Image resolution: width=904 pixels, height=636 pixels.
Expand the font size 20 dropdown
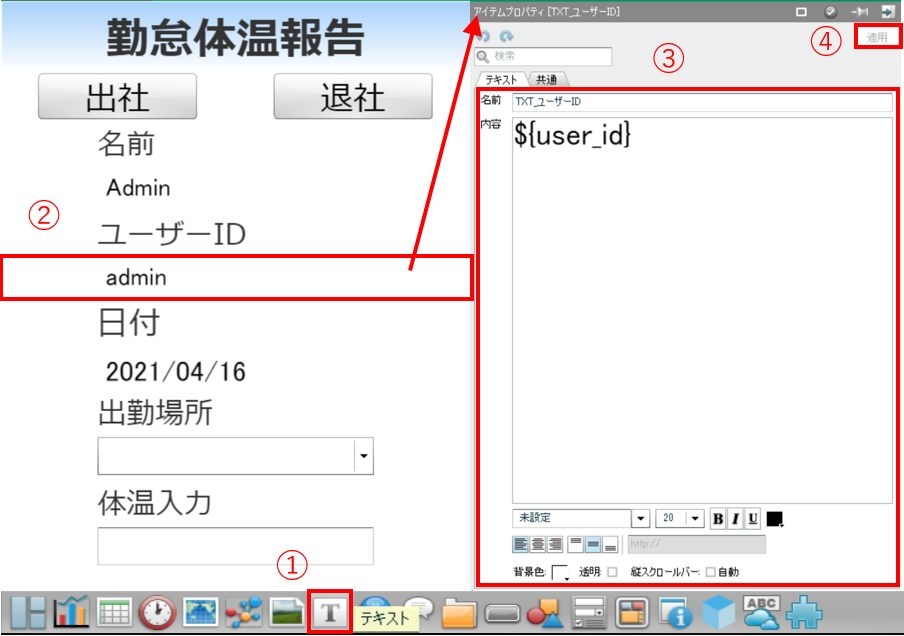click(694, 519)
